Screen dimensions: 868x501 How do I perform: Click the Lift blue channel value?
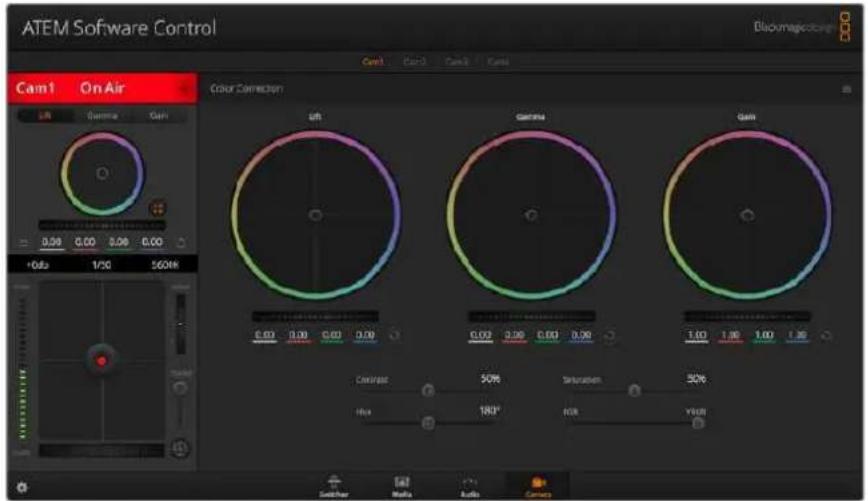[365, 336]
